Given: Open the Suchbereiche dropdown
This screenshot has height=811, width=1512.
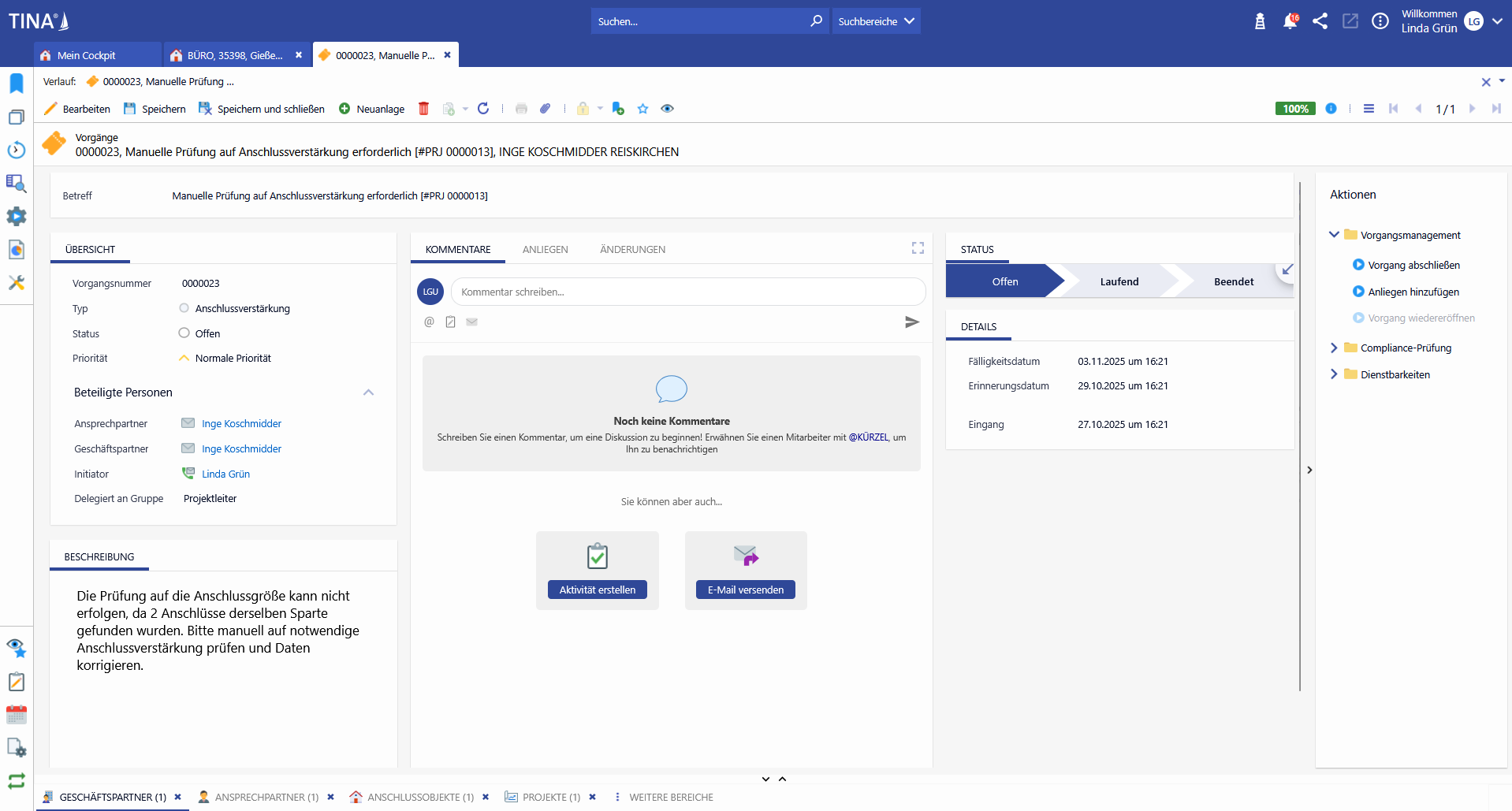Looking at the screenshot, I should click(876, 21).
